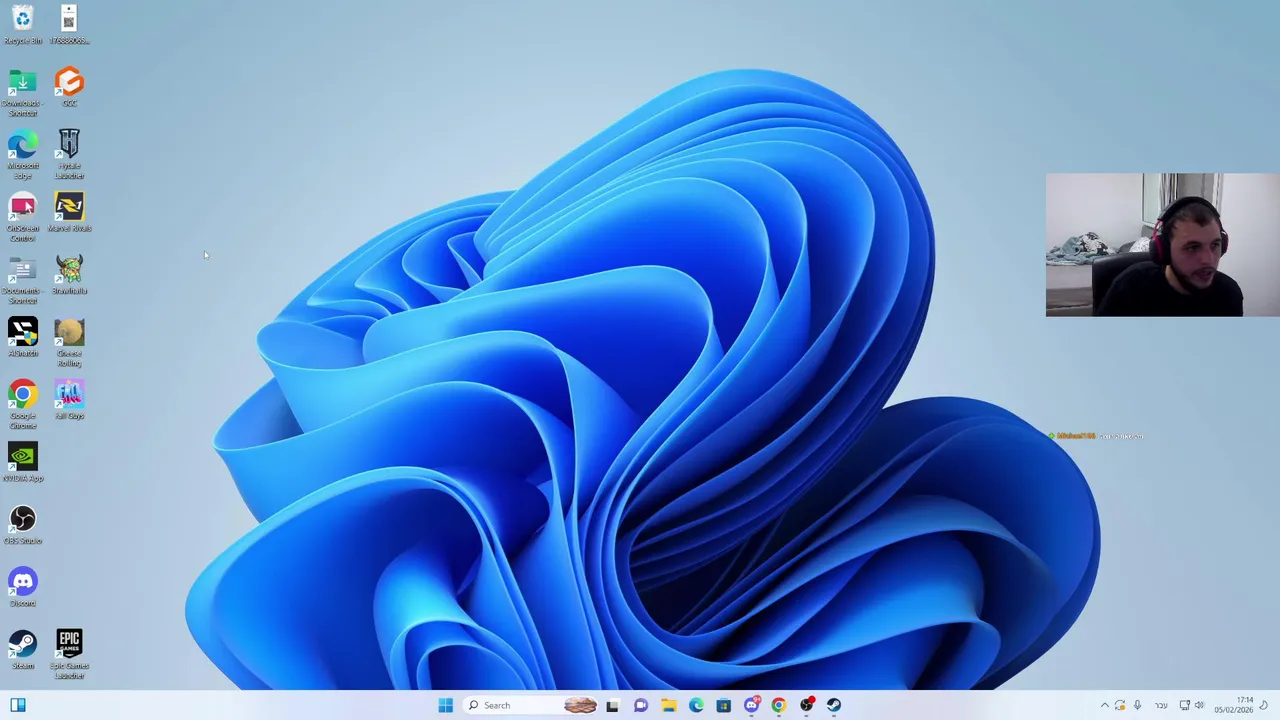
Task: Select the Epic Games Launcher desktop icon
Action: (x=69, y=655)
